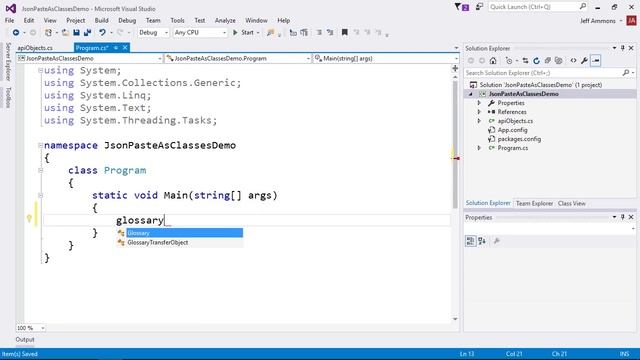Click the editor vertical scrollbar thumb
The image size is (640, 360).
(x=455, y=144)
